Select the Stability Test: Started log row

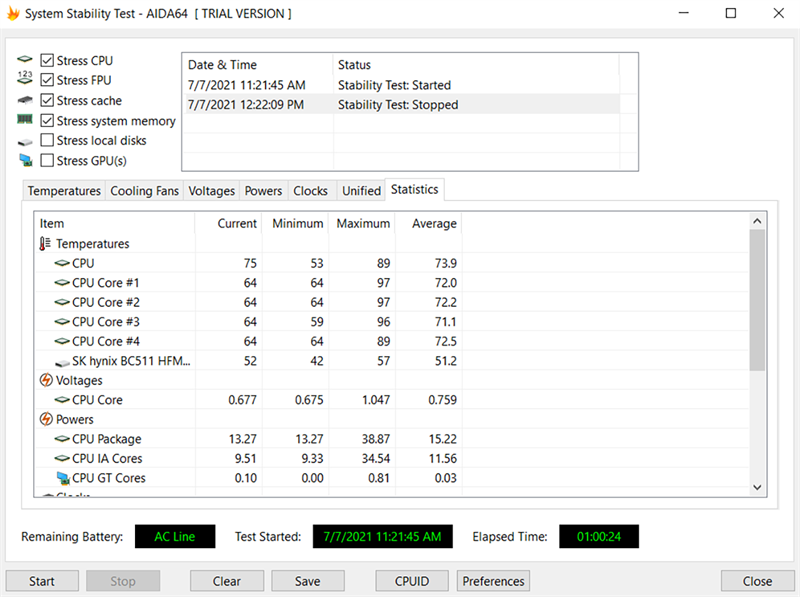click(x=401, y=85)
